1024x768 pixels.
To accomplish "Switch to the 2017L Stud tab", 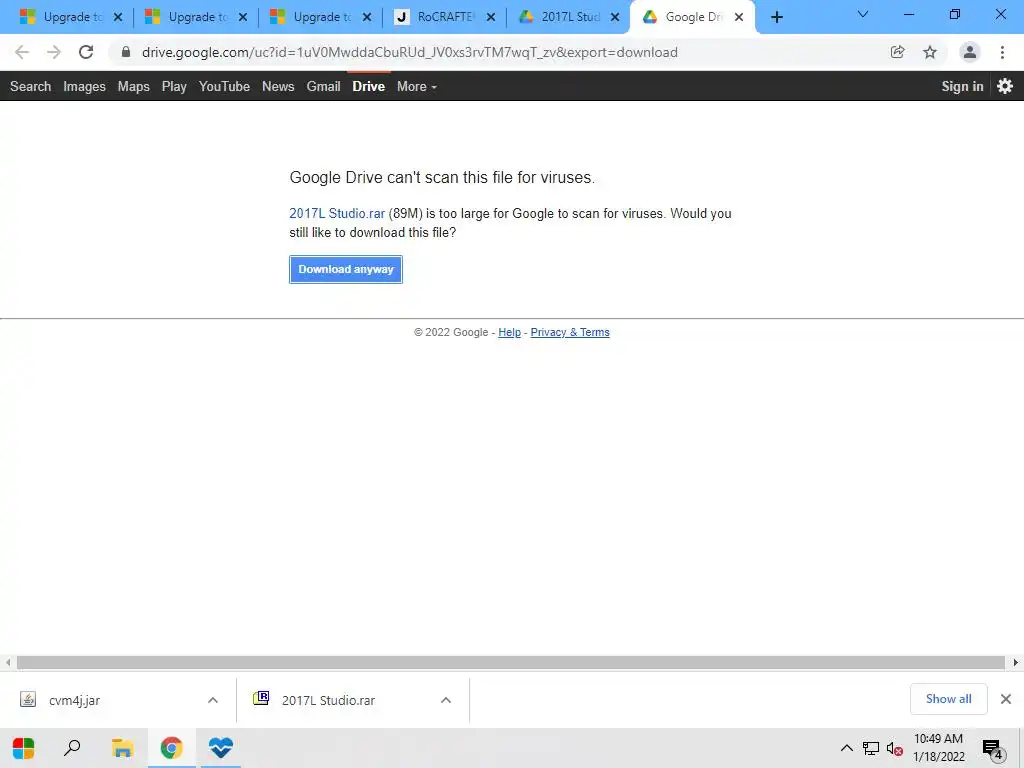I will 569,17.
